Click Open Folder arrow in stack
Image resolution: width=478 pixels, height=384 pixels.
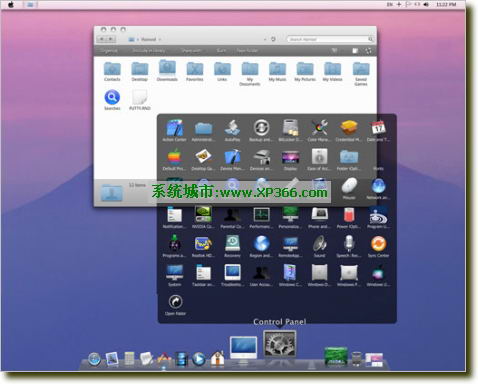pyautogui.click(x=175, y=305)
